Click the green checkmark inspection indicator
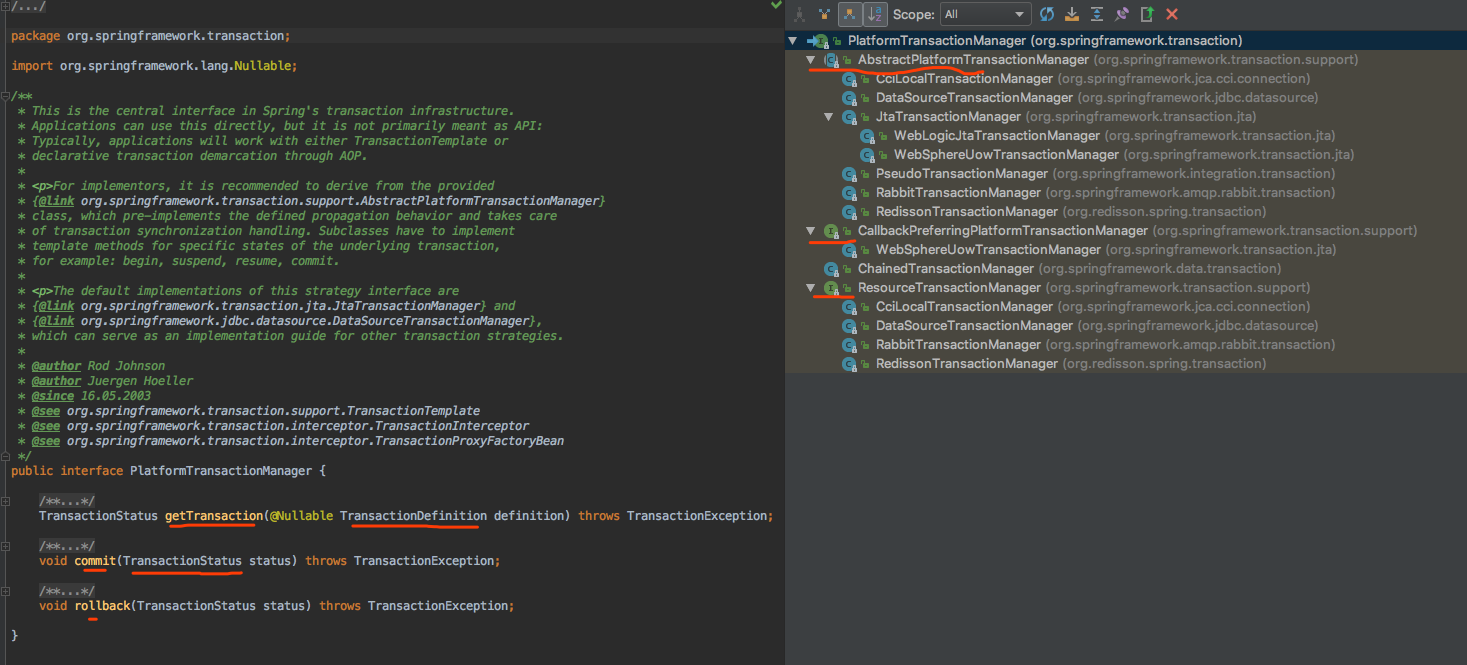The width and height of the screenshot is (1467, 665). [x=776, y=6]
